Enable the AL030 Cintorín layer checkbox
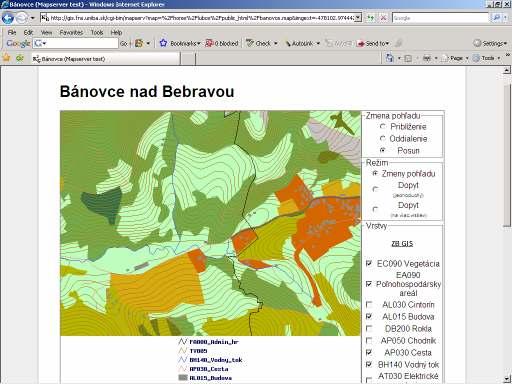This screenshot has height=384, width=512. [x=369, y=304]
